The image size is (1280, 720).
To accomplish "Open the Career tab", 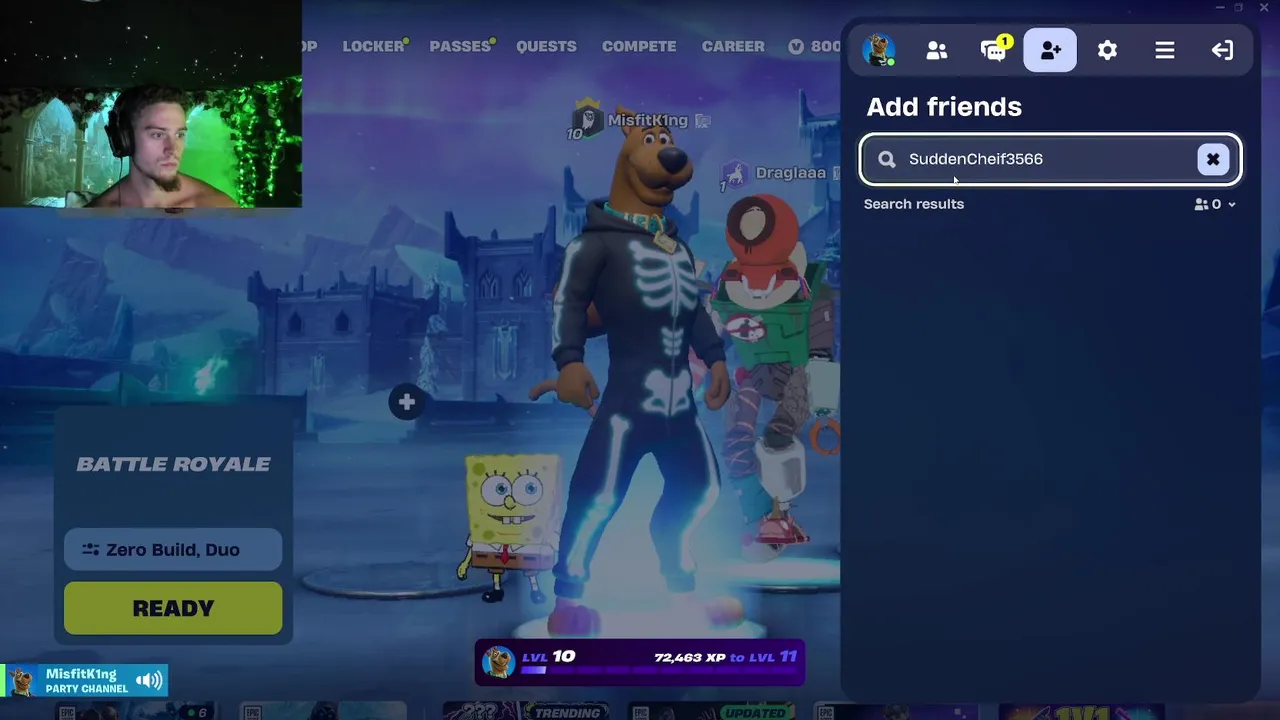I will [733, 46].
